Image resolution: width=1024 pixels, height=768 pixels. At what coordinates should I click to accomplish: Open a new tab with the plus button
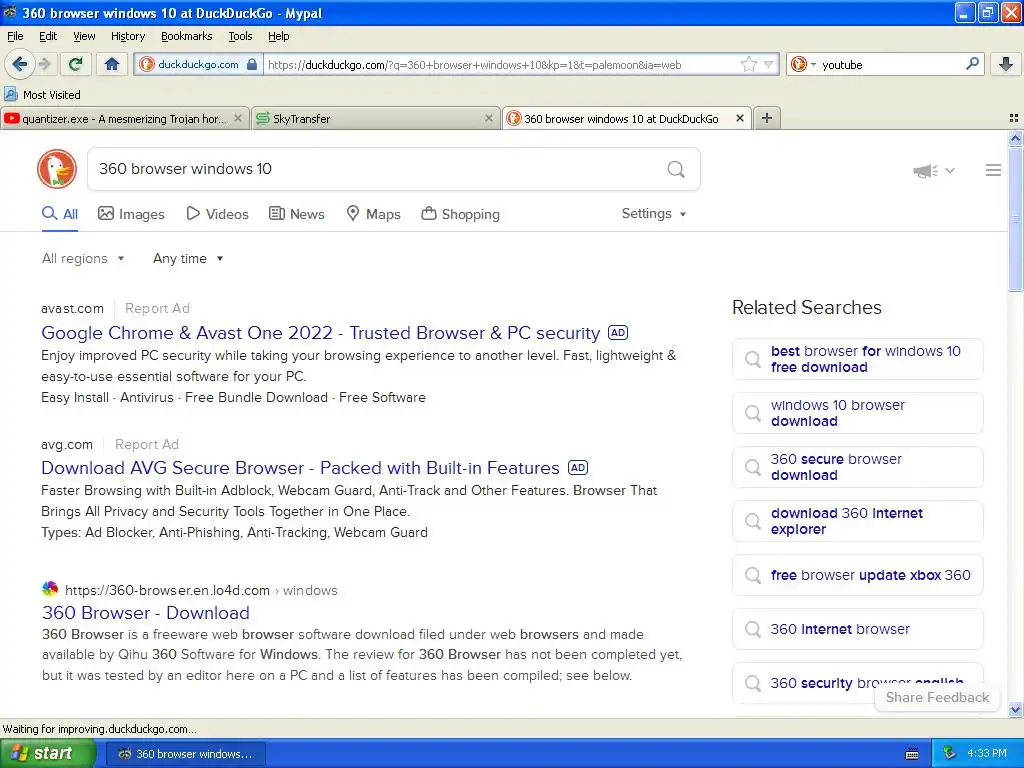(767, 118)
